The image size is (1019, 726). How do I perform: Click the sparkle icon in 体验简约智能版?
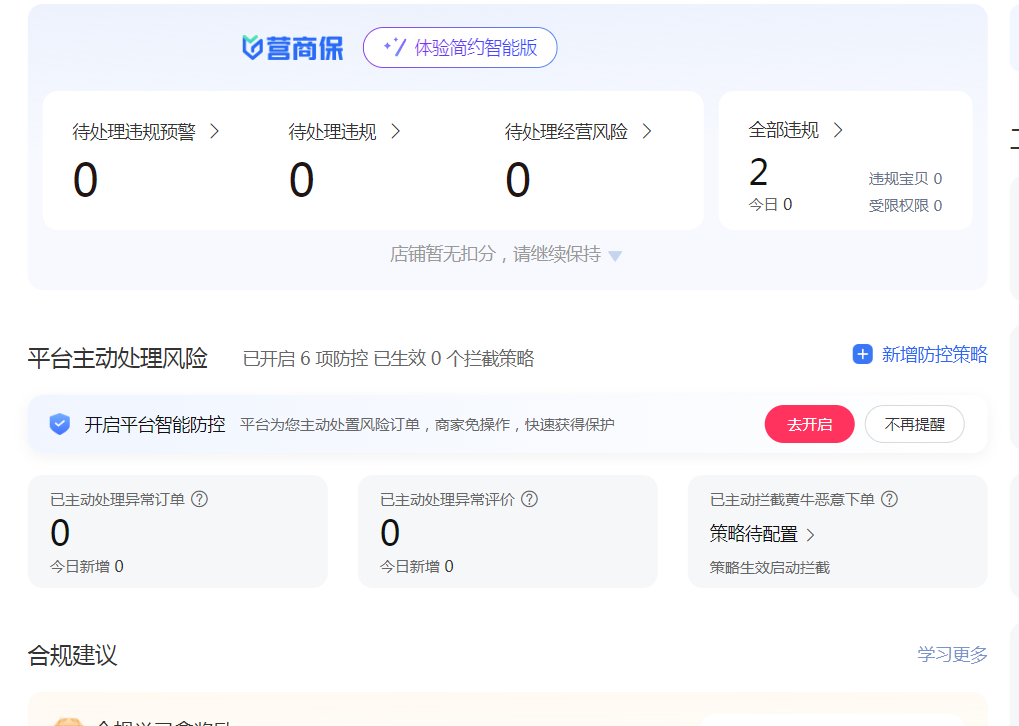(x=394, y=47)
